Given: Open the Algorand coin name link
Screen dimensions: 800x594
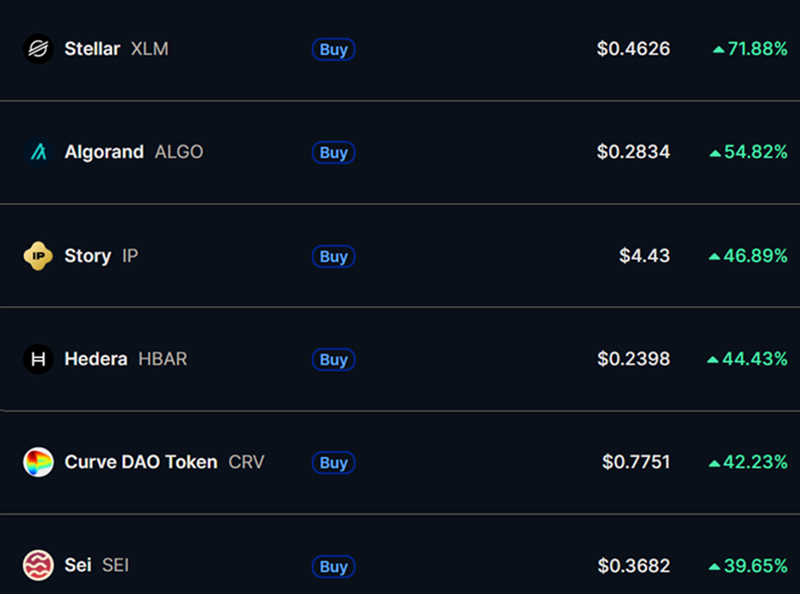Looking at the screenshot, I should [104, 152].
